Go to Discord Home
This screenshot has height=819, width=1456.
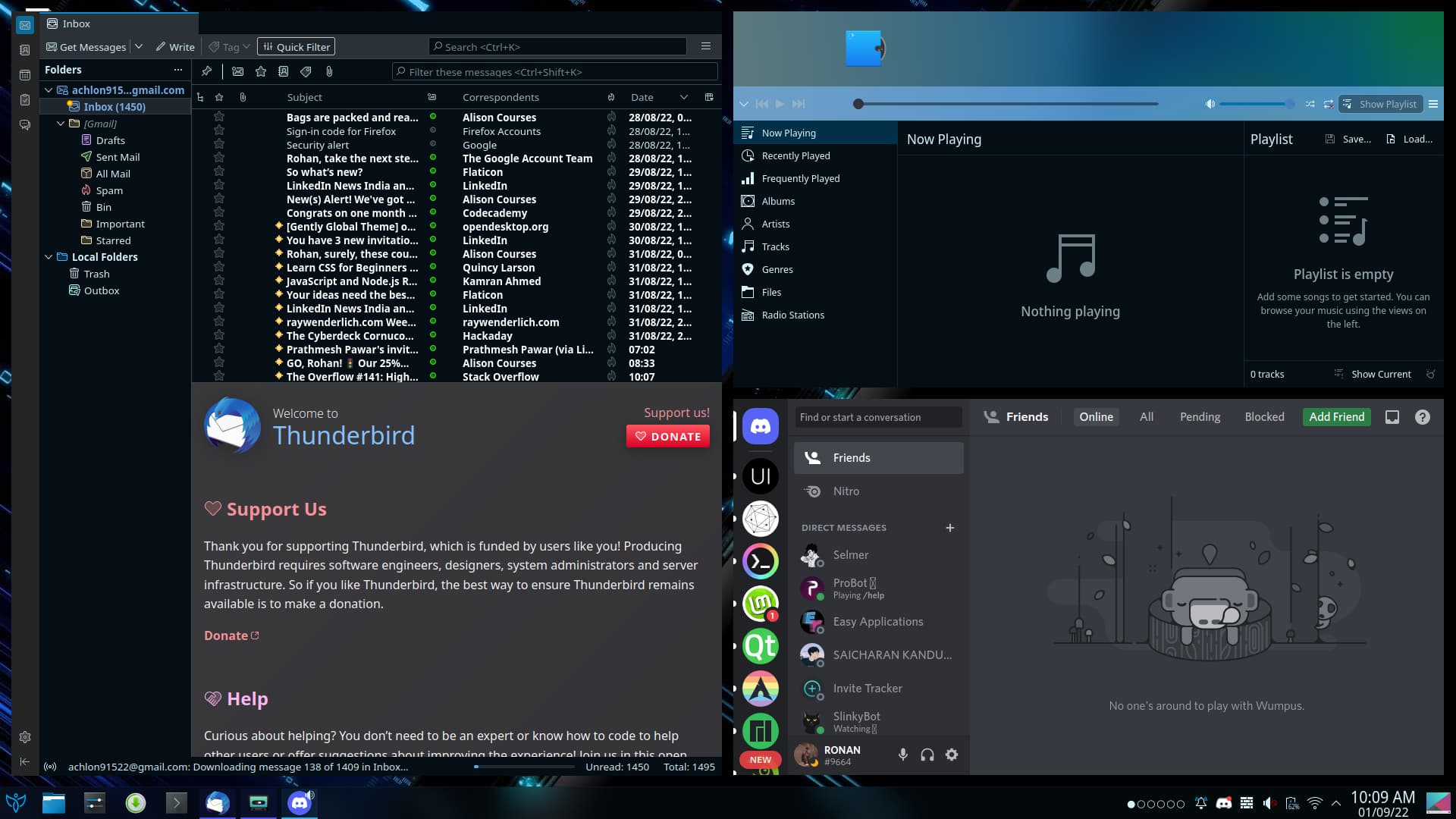pyautogui.click(x=761, y=426)
